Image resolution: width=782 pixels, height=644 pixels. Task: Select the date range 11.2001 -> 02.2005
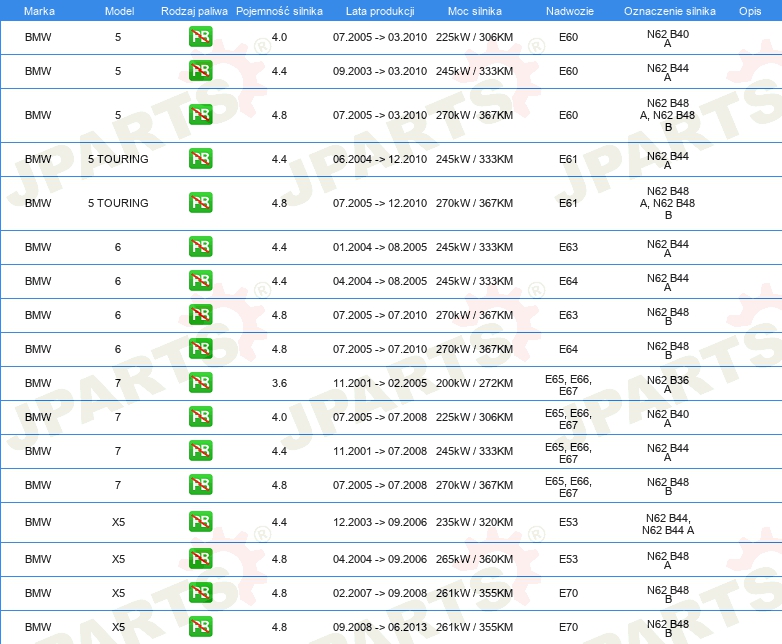click(x=380, y=383)
